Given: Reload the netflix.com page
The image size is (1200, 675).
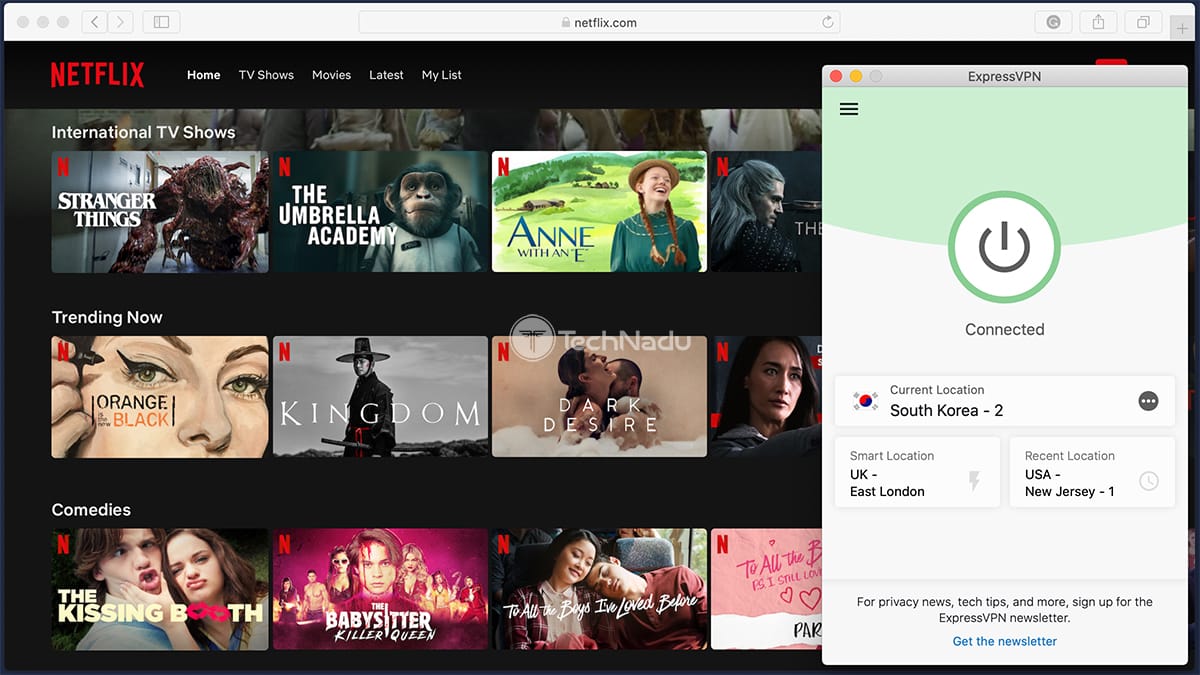Looking at the screenshot, I should [x=828, y=22].
